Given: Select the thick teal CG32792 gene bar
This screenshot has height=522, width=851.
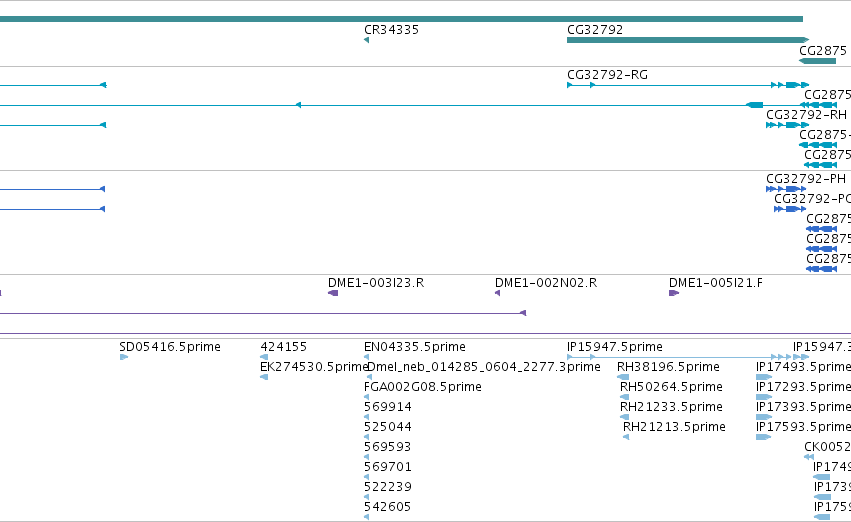Looking at the screenshot, I should coord(688,40).
